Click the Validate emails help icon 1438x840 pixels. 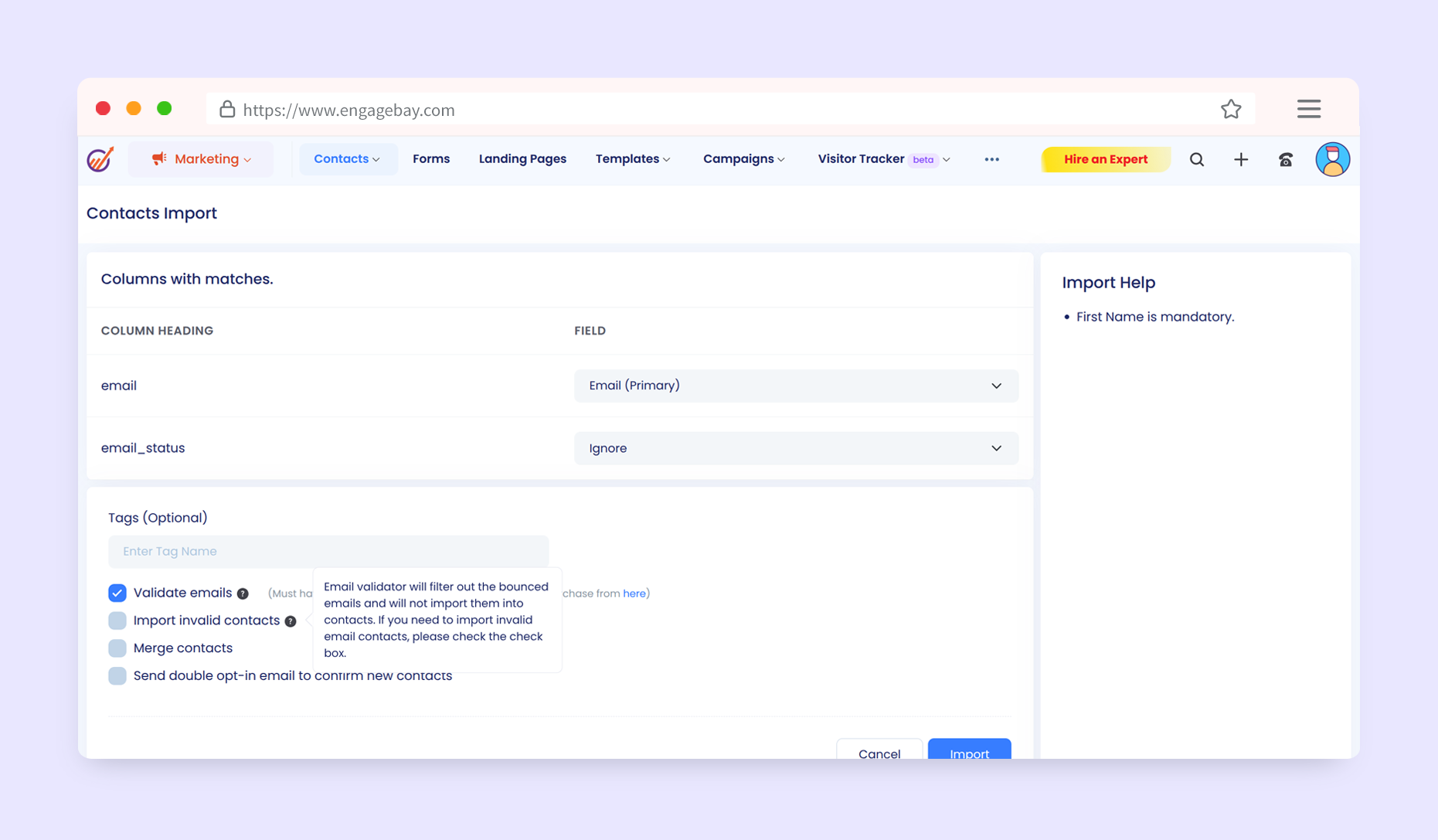pyautogui.click(x=243, y=593)
